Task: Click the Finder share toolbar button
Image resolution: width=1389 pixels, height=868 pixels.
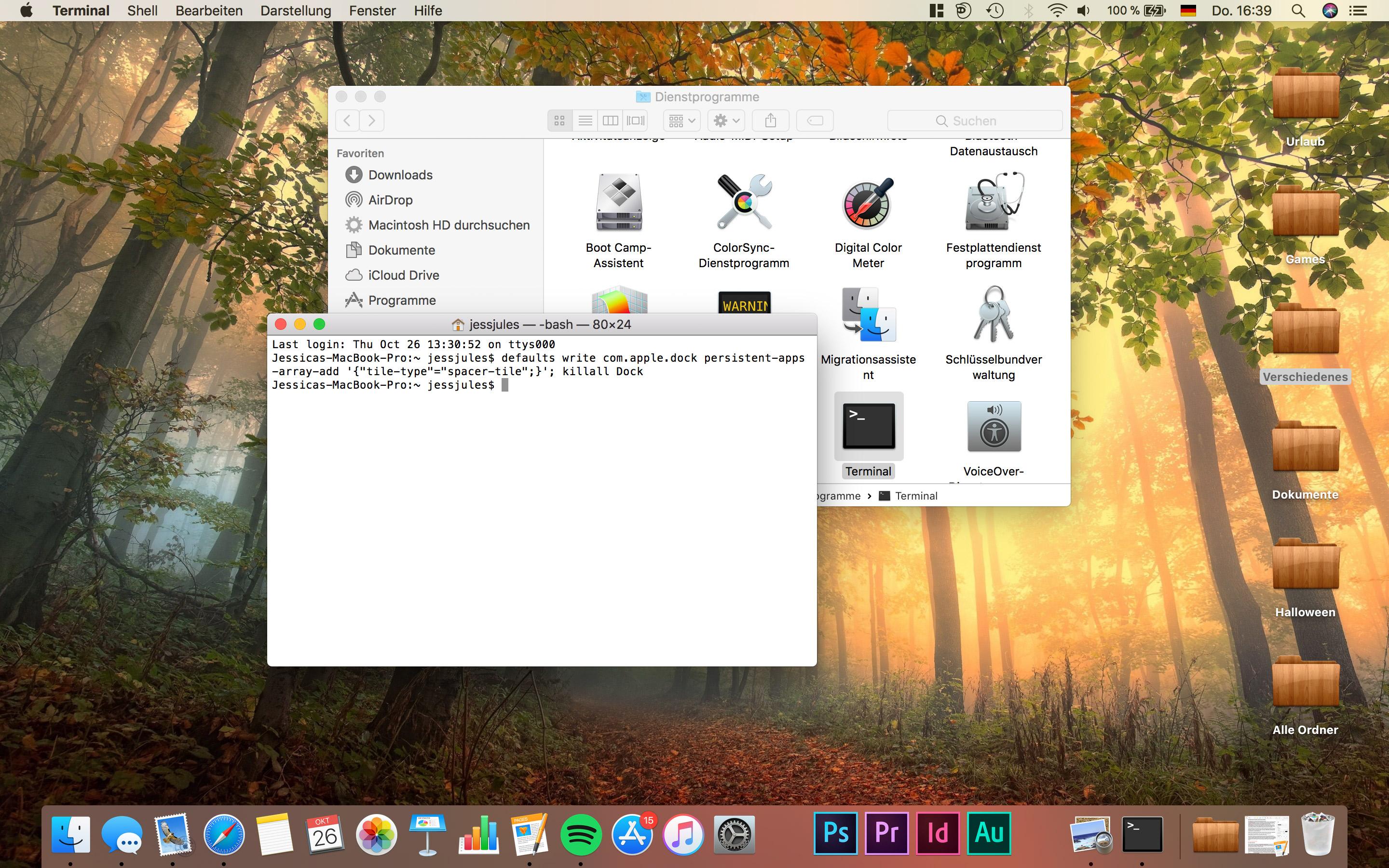Action: 770,121
